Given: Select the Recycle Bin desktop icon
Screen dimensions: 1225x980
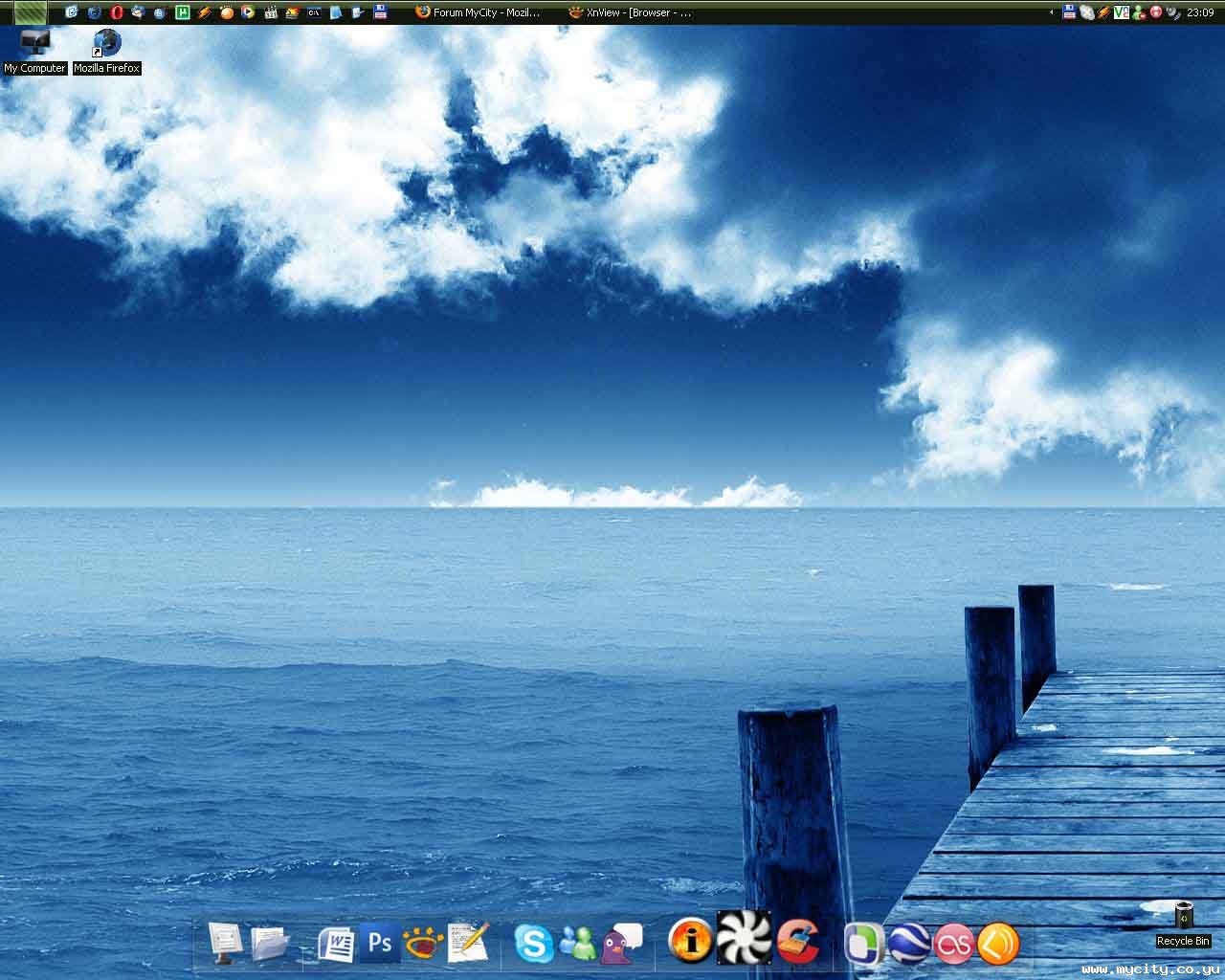Looking at the screenshot, I should [x=1184, y=924].
